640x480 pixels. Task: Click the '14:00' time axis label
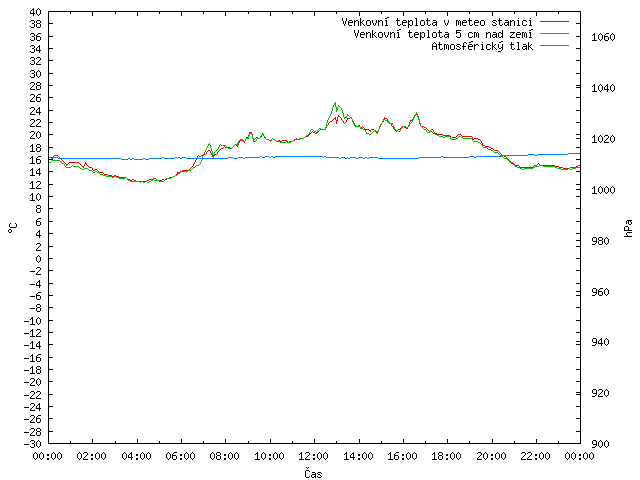[358, 456]
